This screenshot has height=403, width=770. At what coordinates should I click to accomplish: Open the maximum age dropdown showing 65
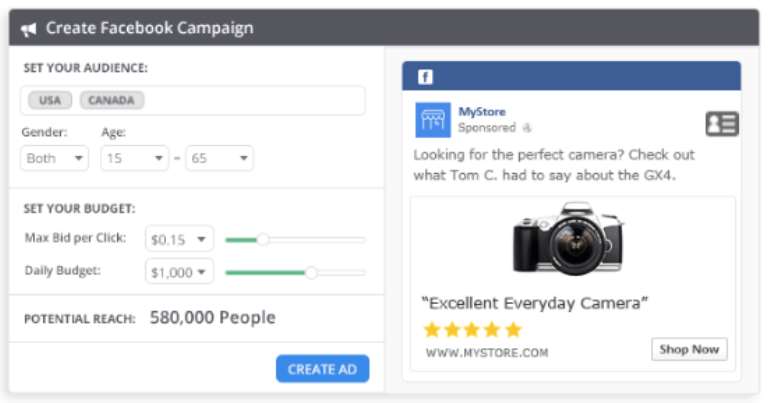coord(220,158)
